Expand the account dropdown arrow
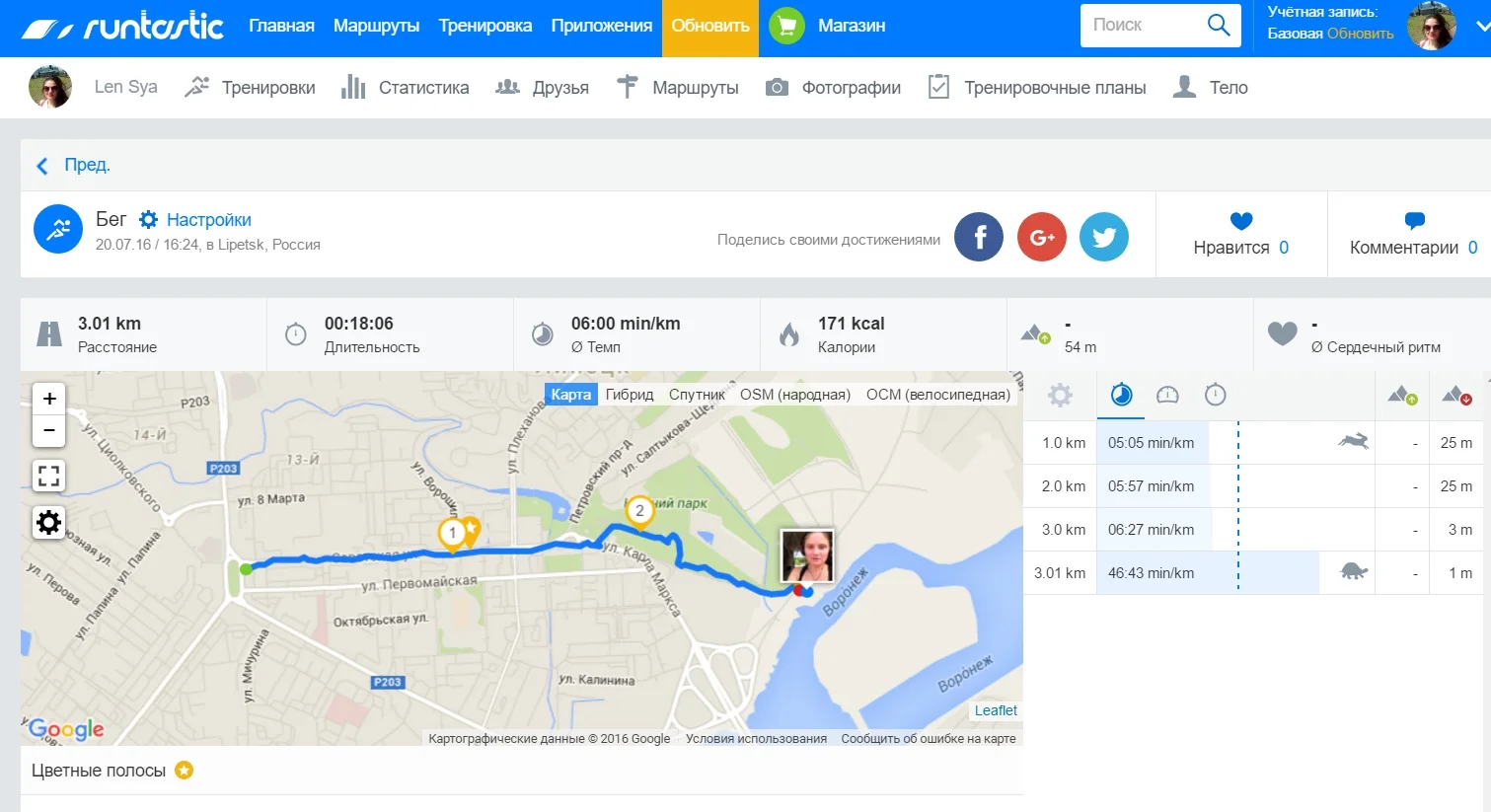The height and width of the screenshot is (812, 1491). click(x=1481, y=27)
